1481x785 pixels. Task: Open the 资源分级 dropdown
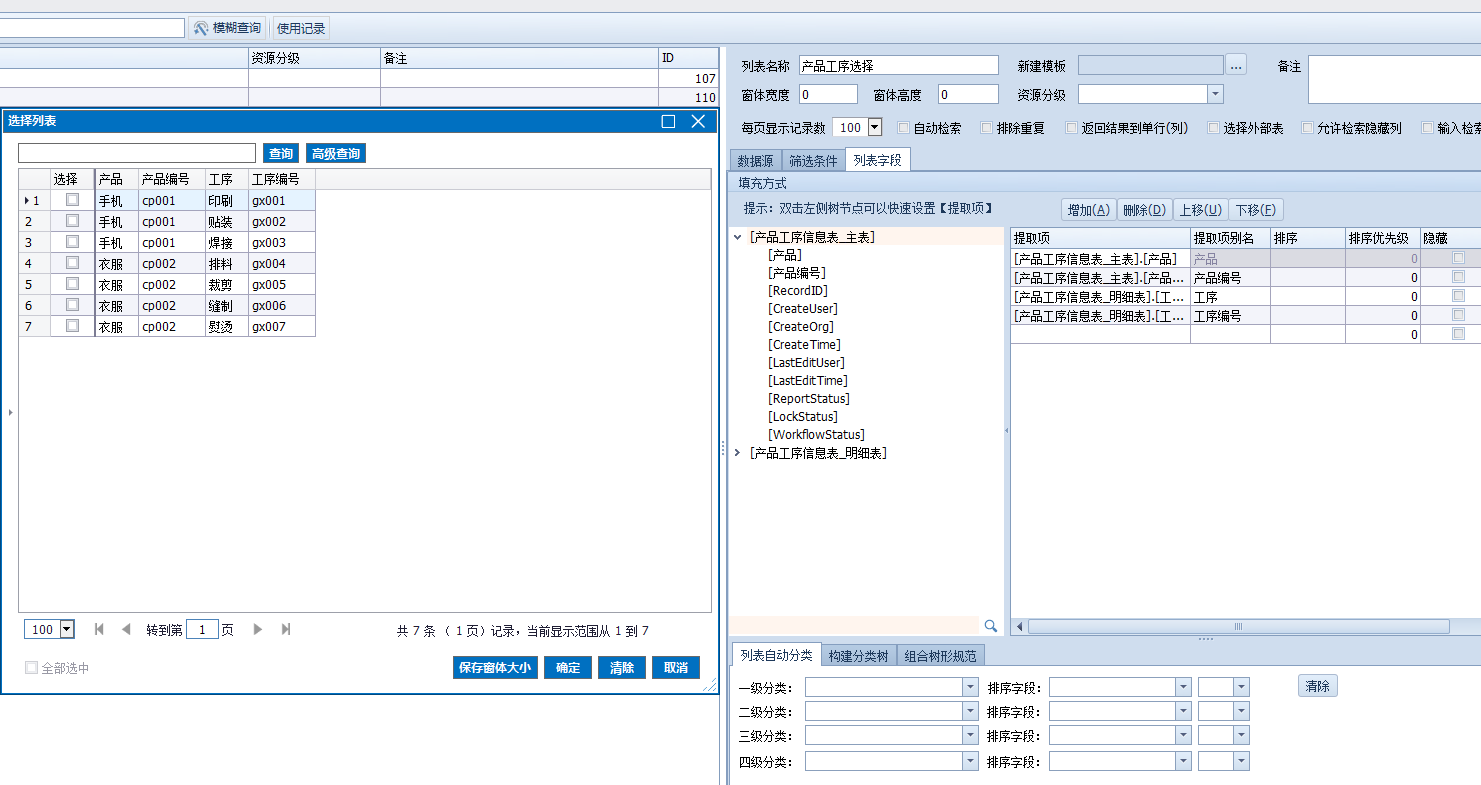[1215, 95]
